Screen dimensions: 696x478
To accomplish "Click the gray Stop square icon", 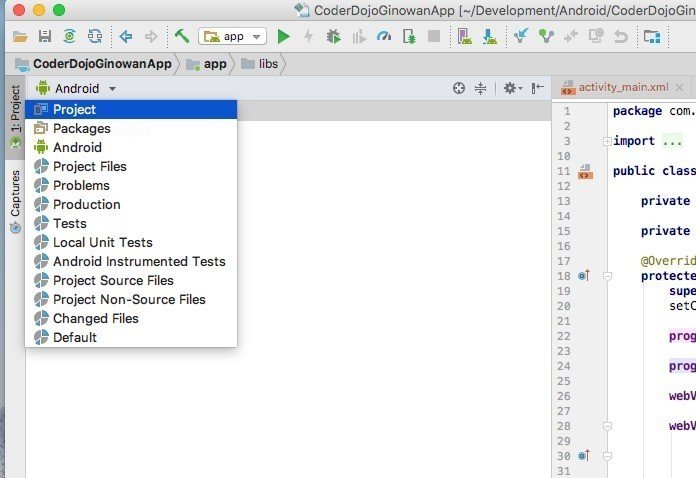I will pos(434,36).
